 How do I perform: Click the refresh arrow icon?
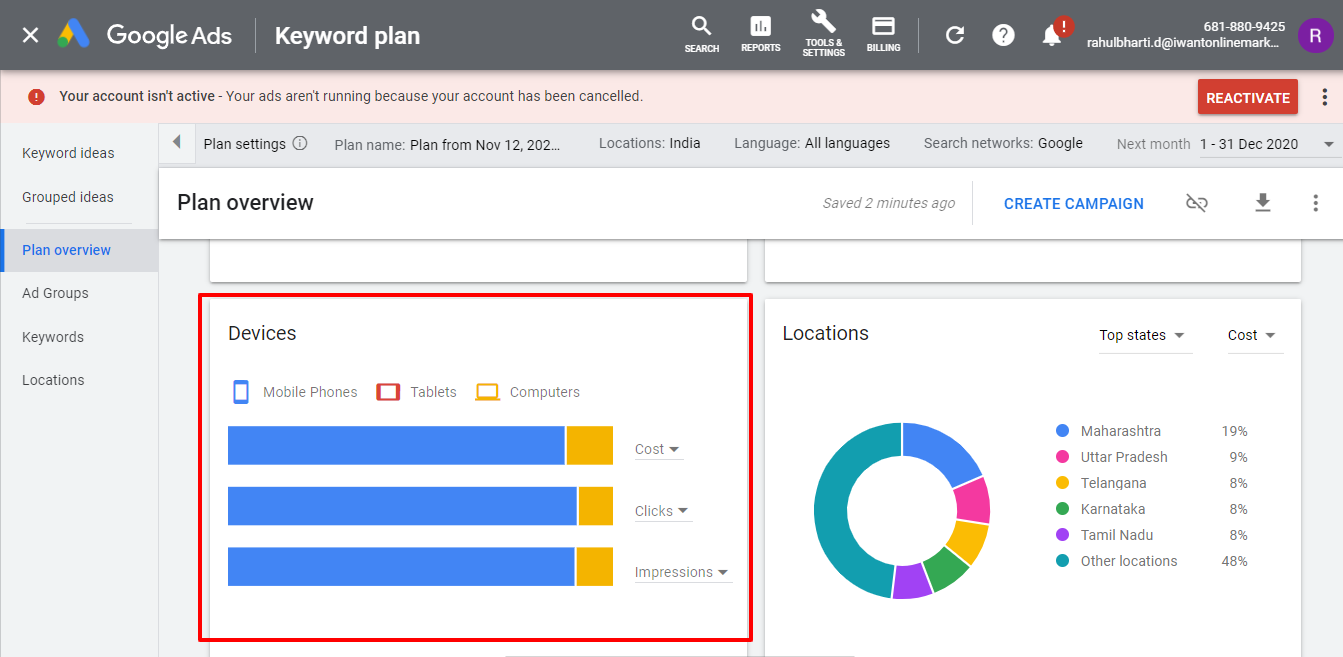click(x=955, y=35)
